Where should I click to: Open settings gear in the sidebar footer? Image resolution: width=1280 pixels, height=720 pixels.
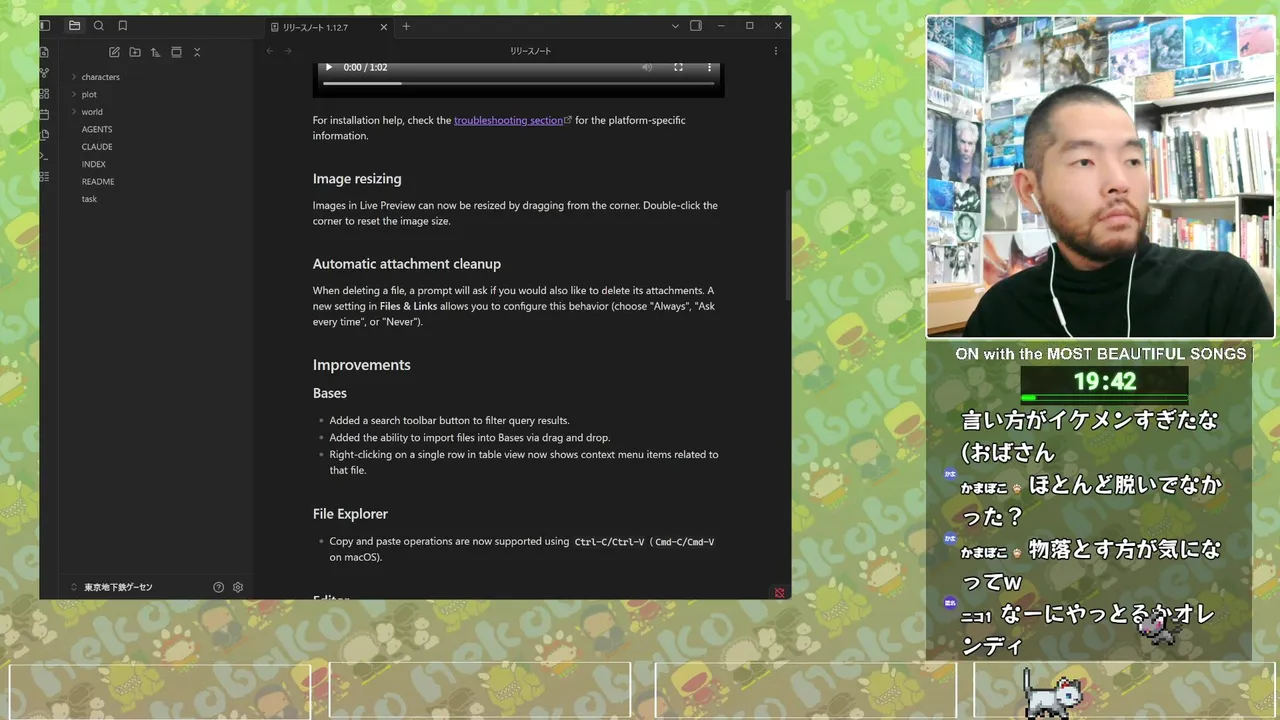pos(238,588)
